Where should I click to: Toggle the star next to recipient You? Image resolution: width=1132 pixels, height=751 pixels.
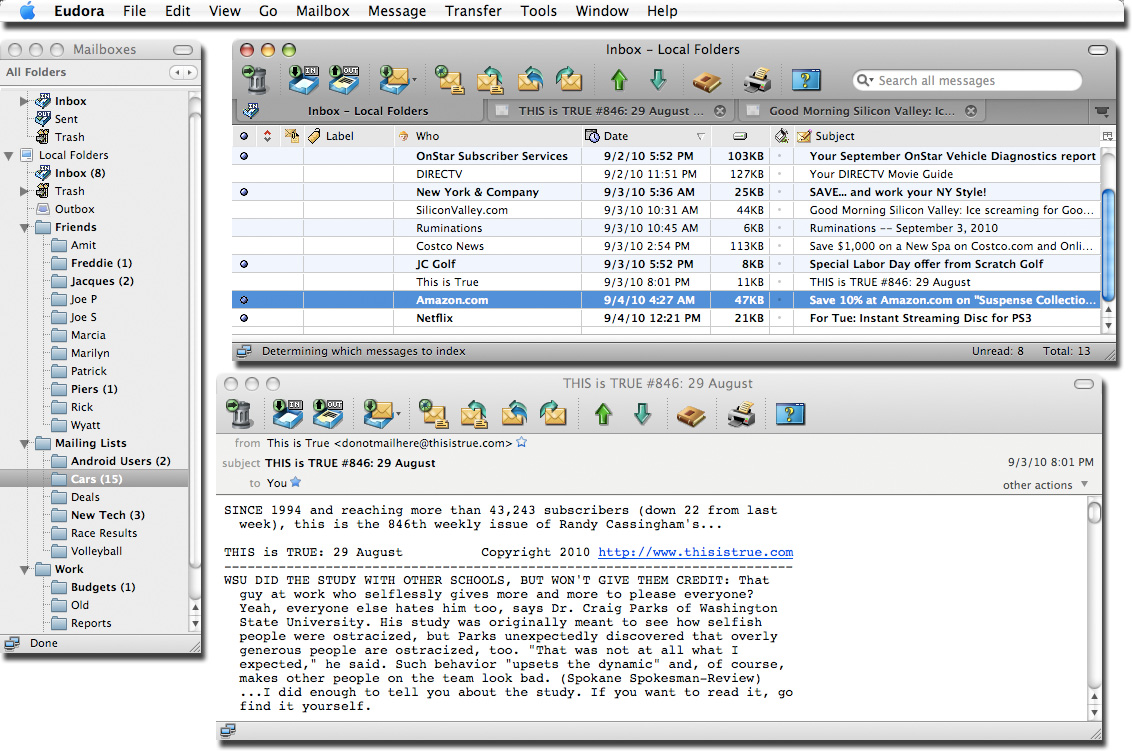[x=295, y=483]
